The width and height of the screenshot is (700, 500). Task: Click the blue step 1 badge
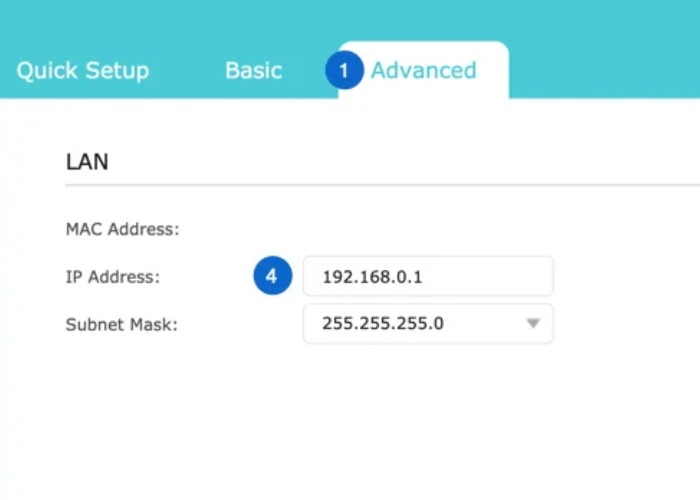(x=344, y=71)
